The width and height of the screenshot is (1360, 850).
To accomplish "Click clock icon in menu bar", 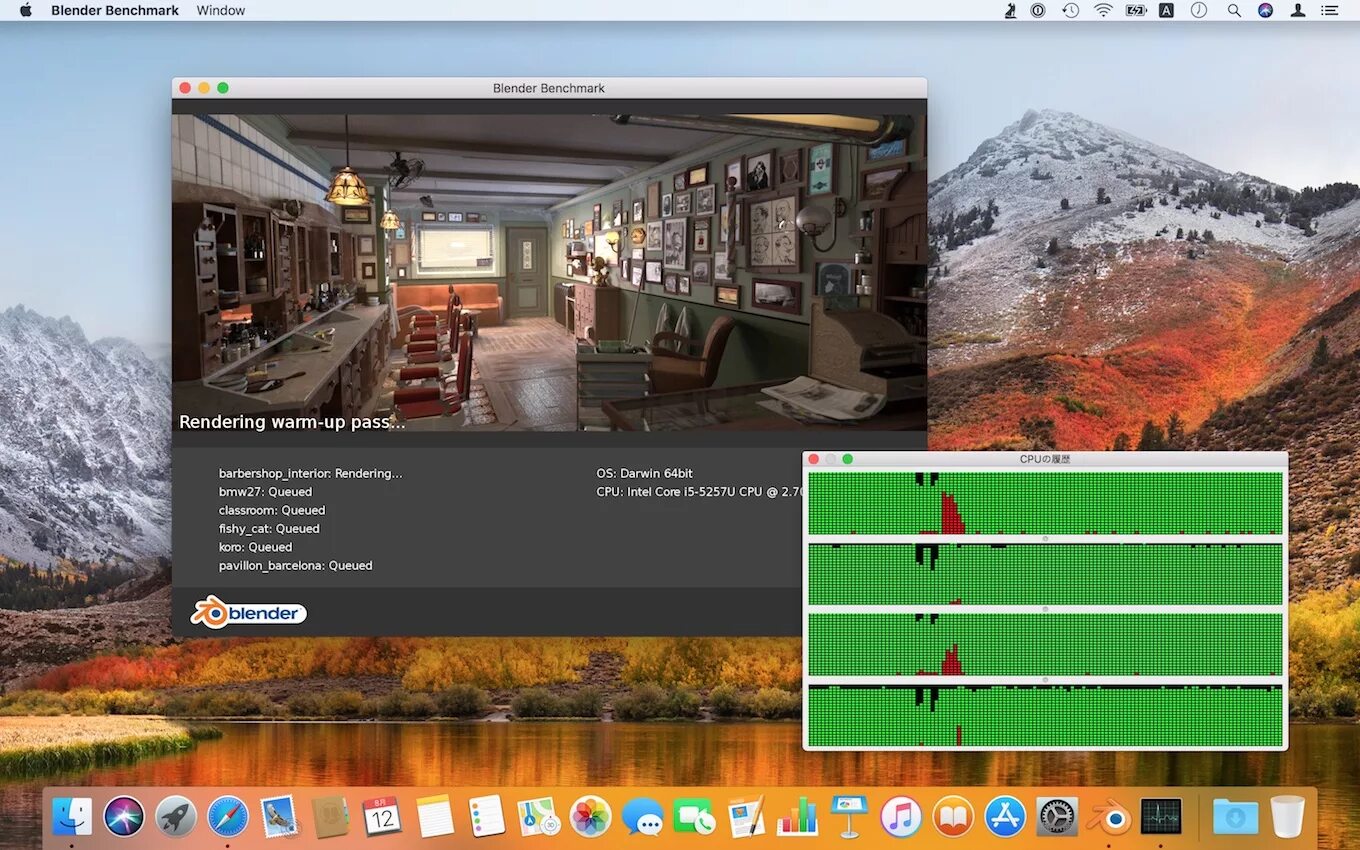I will coord(1198,10).
